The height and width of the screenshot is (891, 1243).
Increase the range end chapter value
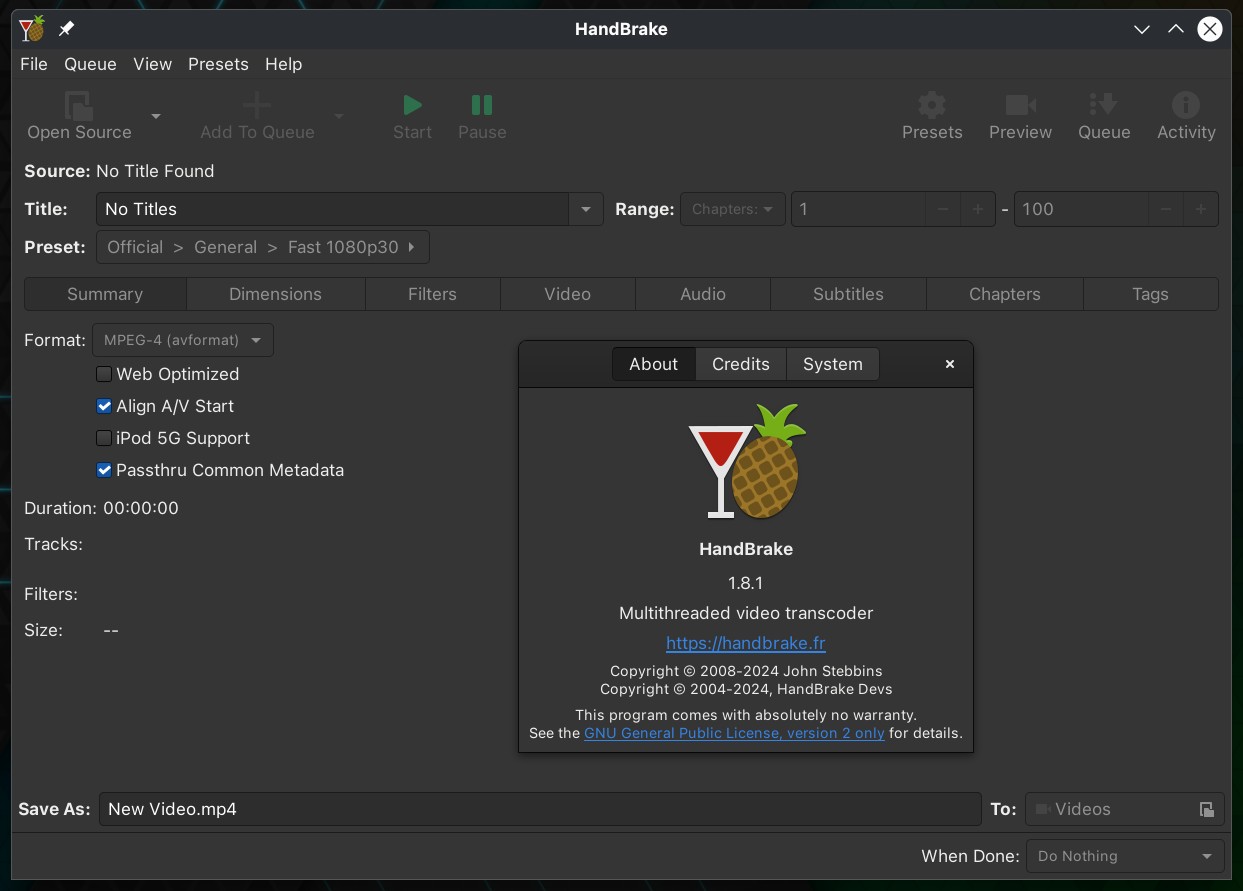[x=1201, y=209]
